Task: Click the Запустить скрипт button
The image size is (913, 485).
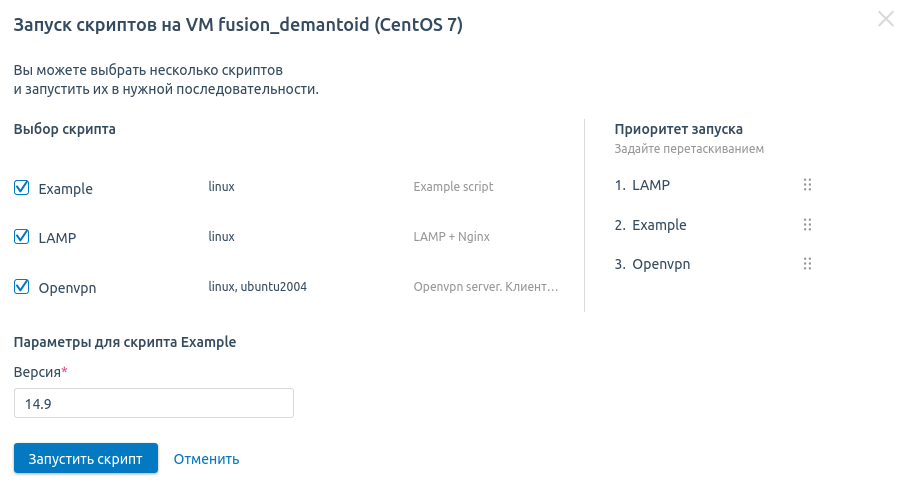Action: 86,459
